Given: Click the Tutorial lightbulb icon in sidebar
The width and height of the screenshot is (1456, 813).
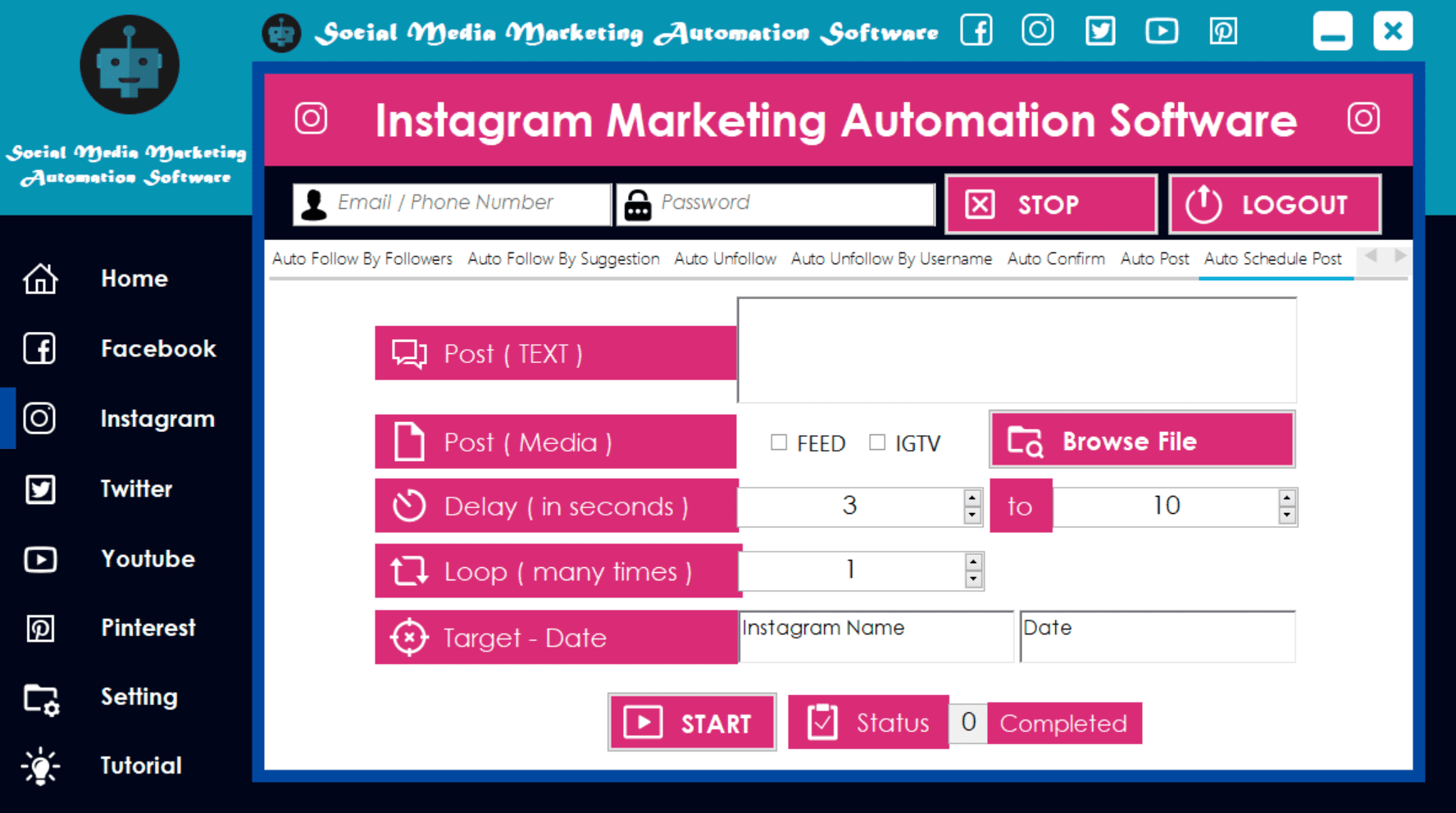Looking at the screenshot, I should pos(40,766).
